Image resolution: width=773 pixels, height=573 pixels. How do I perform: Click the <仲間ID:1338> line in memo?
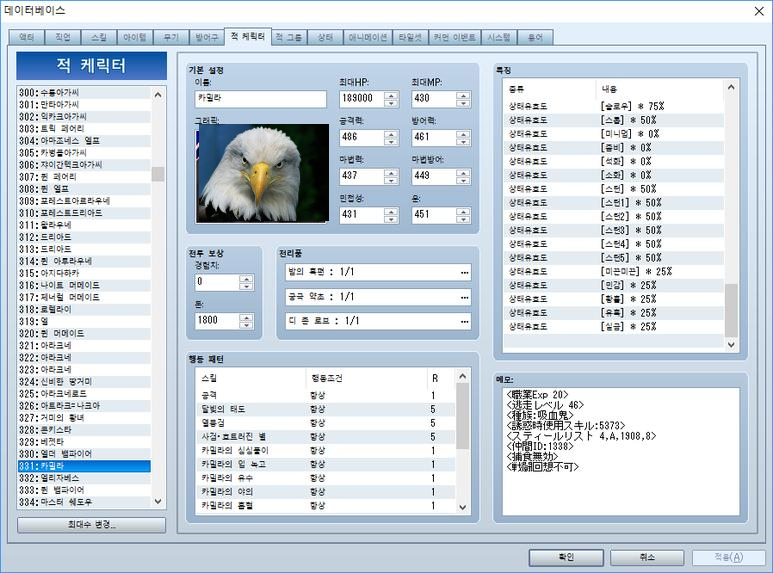[540, 446]
